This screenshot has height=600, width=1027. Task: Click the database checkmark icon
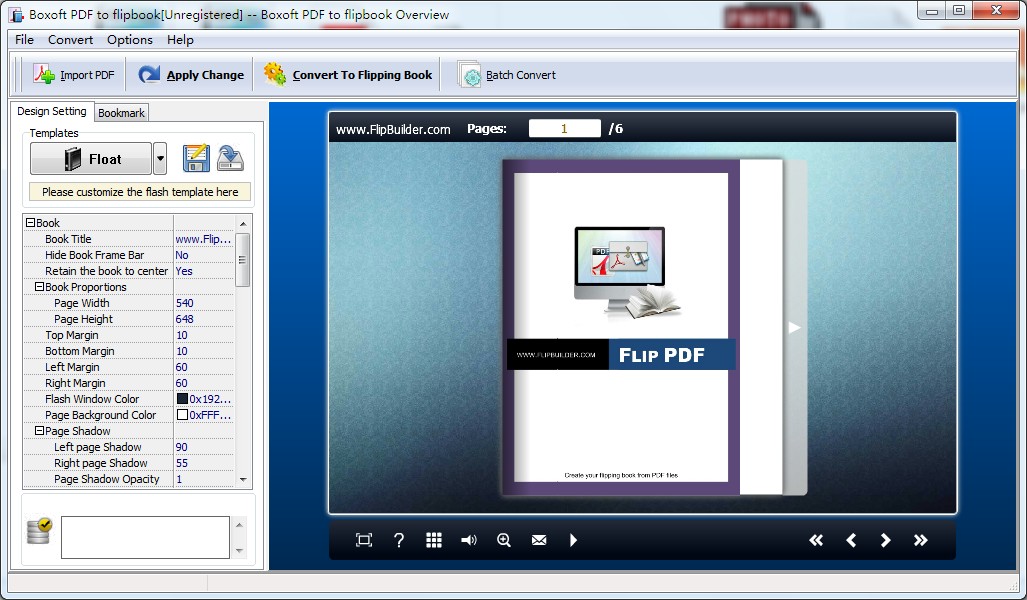click(39, 531)
